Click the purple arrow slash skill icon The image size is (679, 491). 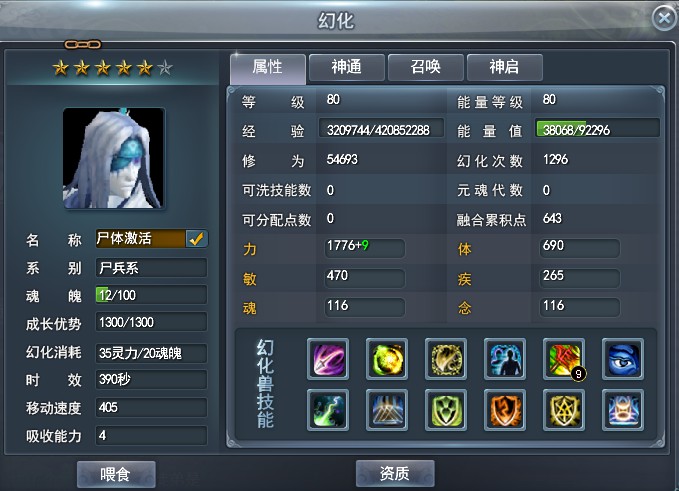pos(328,359)
